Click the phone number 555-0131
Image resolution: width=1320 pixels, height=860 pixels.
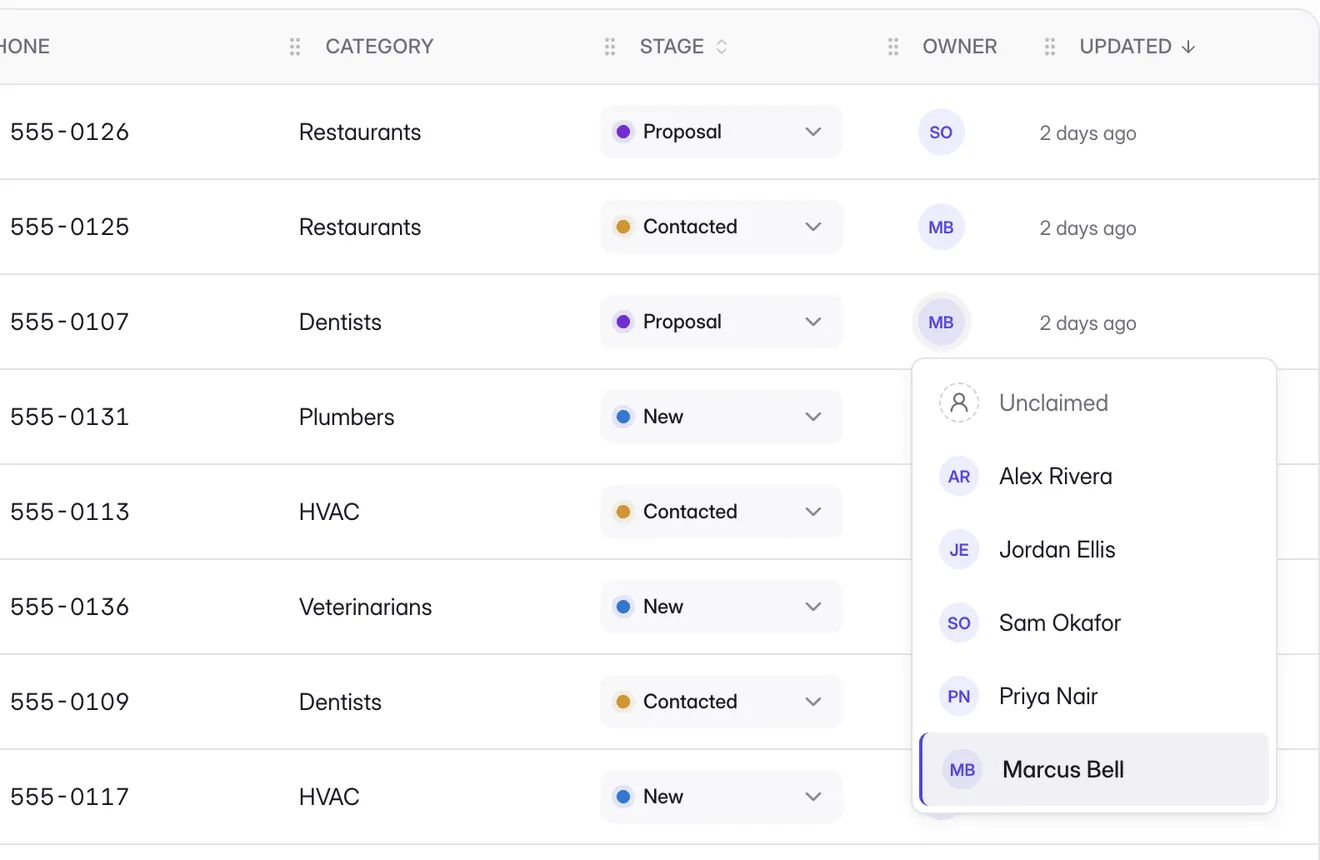click(x=69, y=417)
